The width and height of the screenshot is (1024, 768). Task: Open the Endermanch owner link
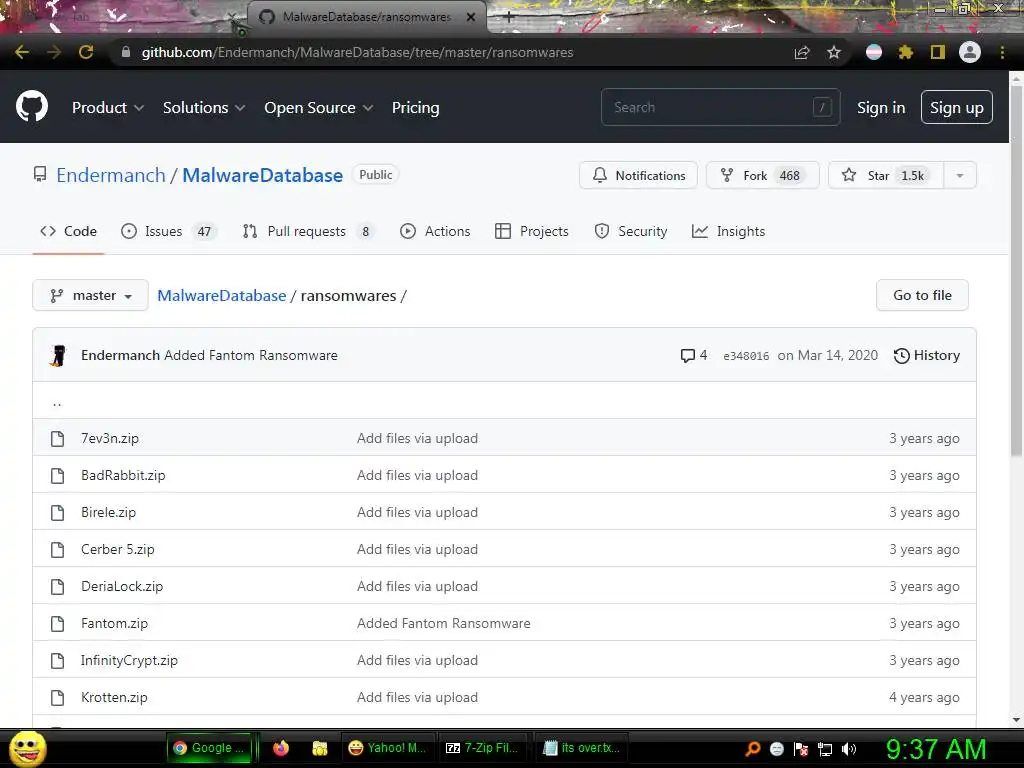click(111, 175)
